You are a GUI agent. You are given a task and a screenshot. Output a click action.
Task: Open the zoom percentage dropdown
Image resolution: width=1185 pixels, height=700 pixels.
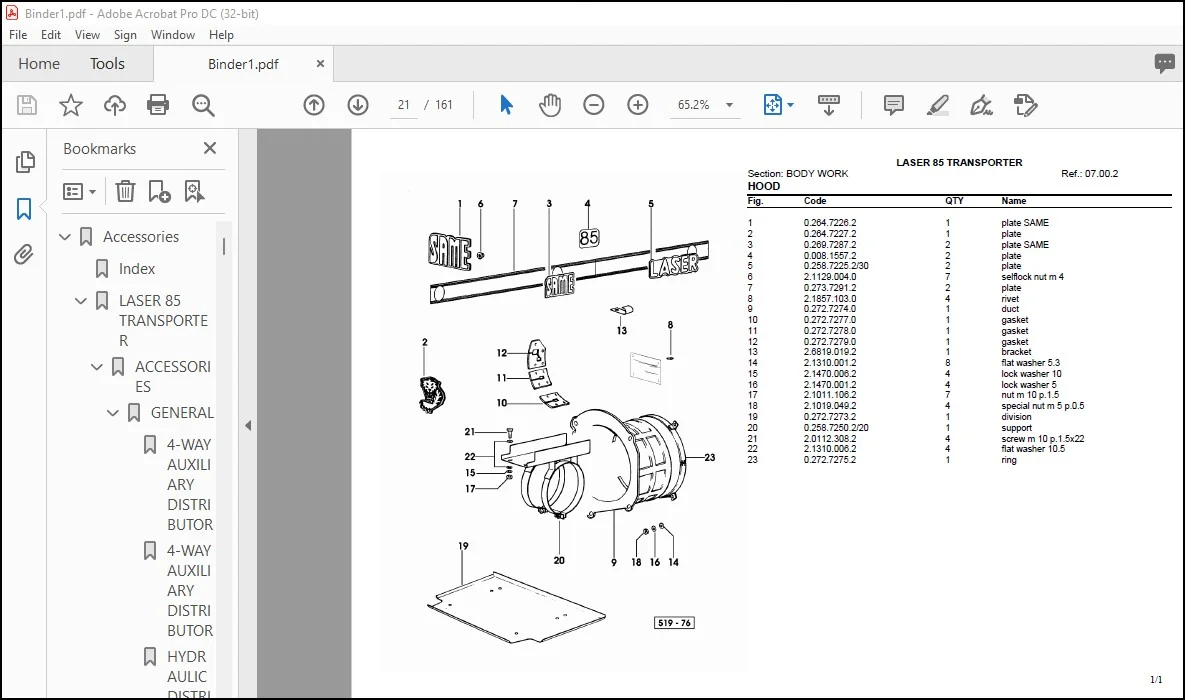pyautogui.click(x=729, y=105)
